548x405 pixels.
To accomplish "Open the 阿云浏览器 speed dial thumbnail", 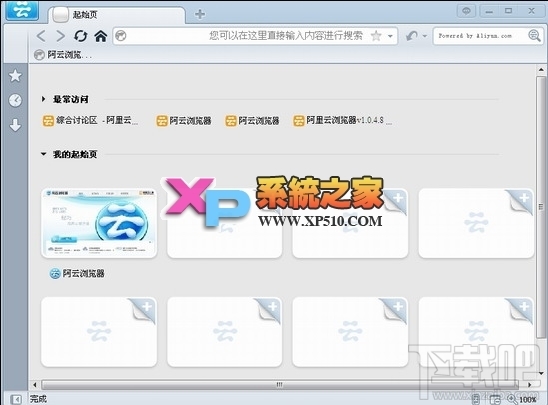I will (x=99, y=223).
